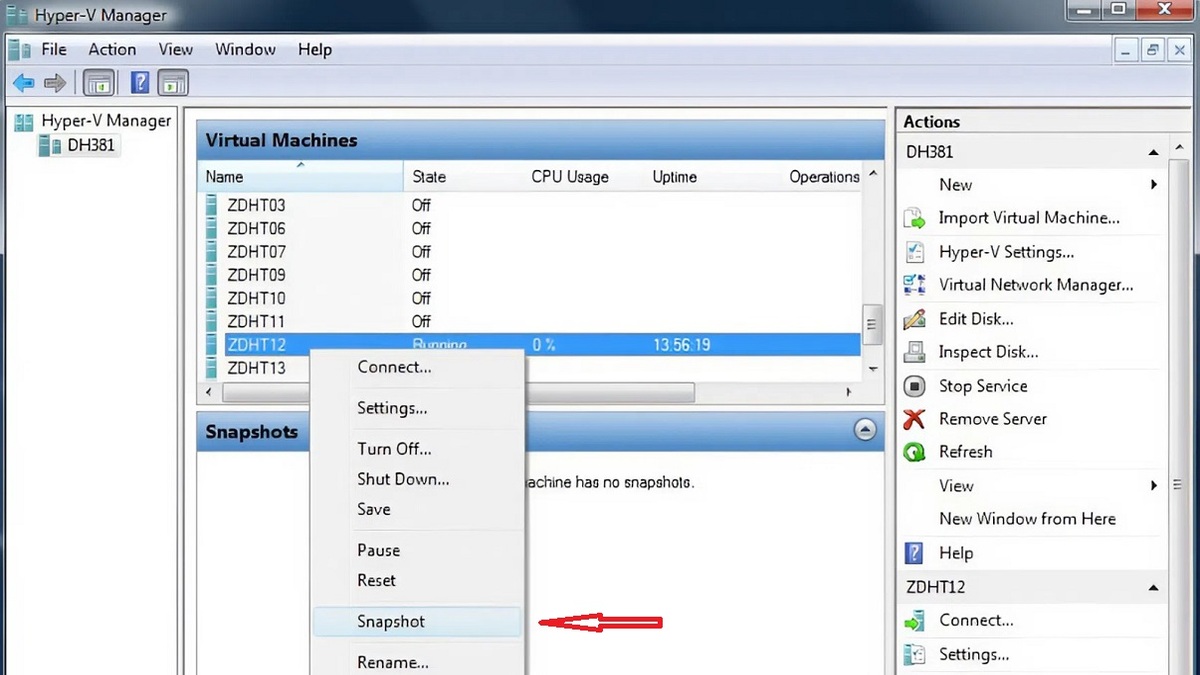
Task: Click the Help icon in Actions pane
Action: coord(914,553)
